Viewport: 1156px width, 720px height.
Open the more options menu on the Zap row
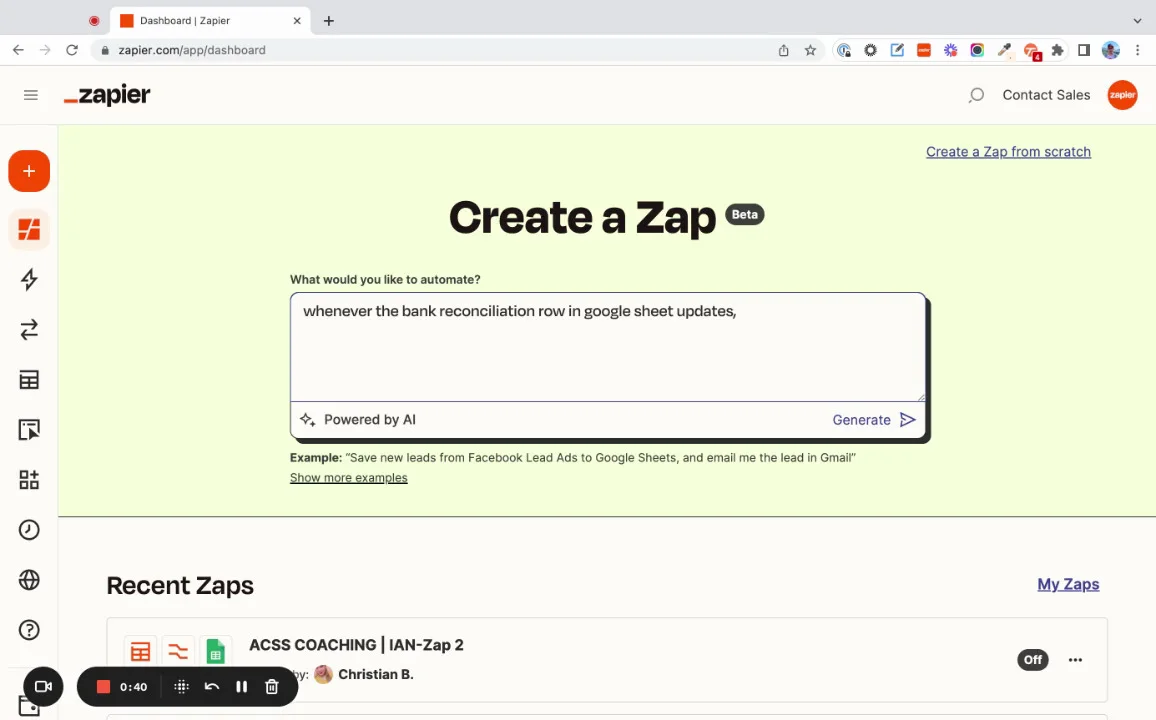tap(1075, 659)
